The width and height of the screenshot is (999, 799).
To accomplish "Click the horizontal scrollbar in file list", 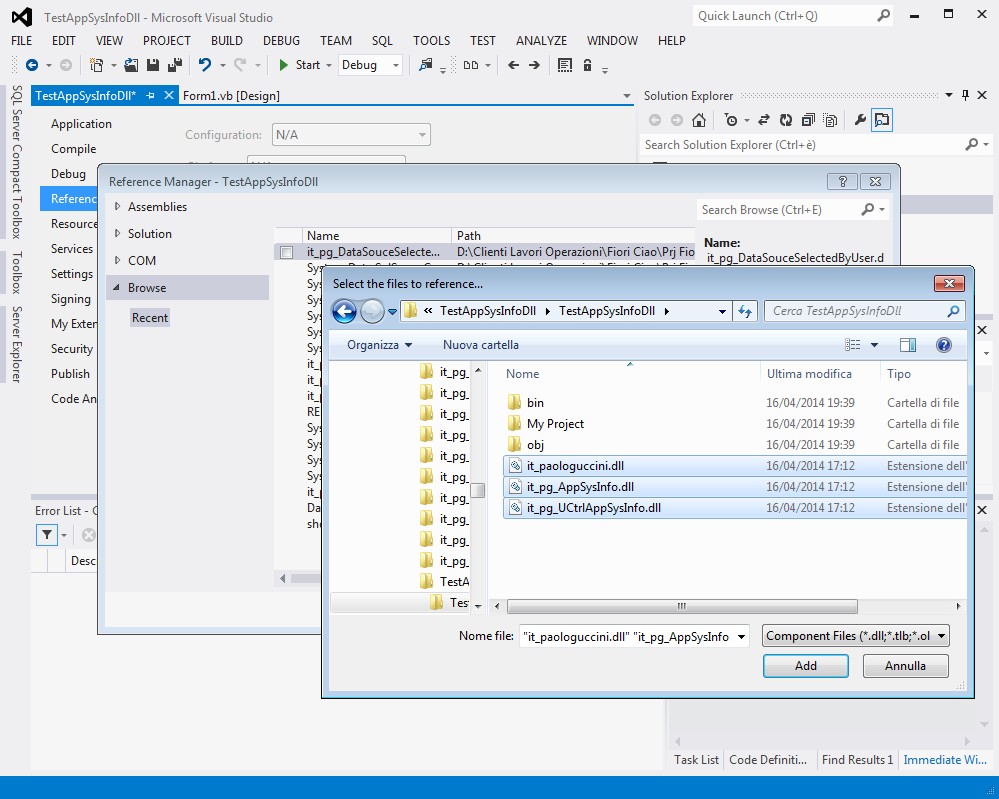I will point(682,606).
